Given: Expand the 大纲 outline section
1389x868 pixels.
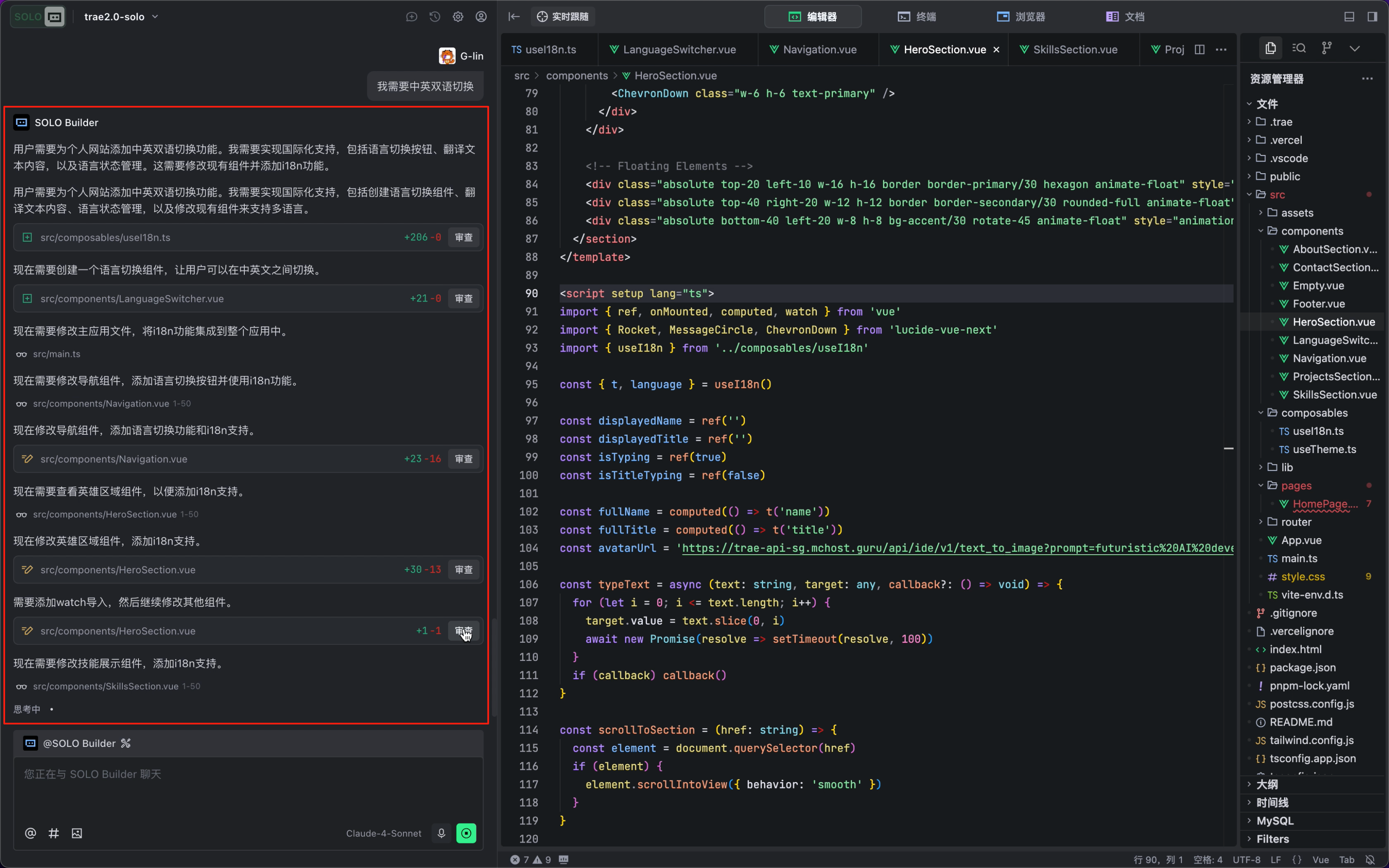Looking at the screenshot, I should pyautogui.click(x=1267, y=784).
